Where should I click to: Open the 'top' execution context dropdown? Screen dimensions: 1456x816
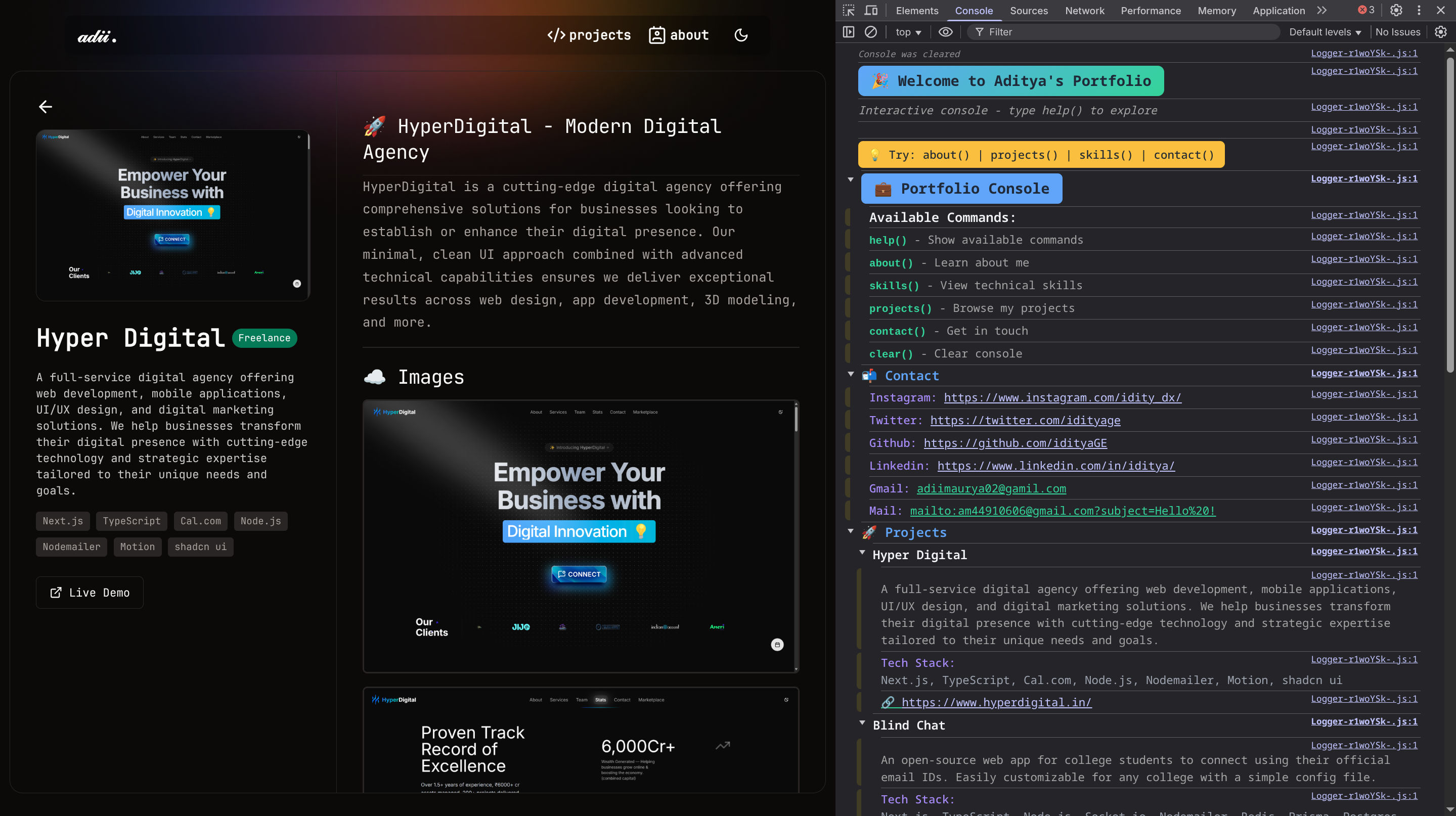907,32
